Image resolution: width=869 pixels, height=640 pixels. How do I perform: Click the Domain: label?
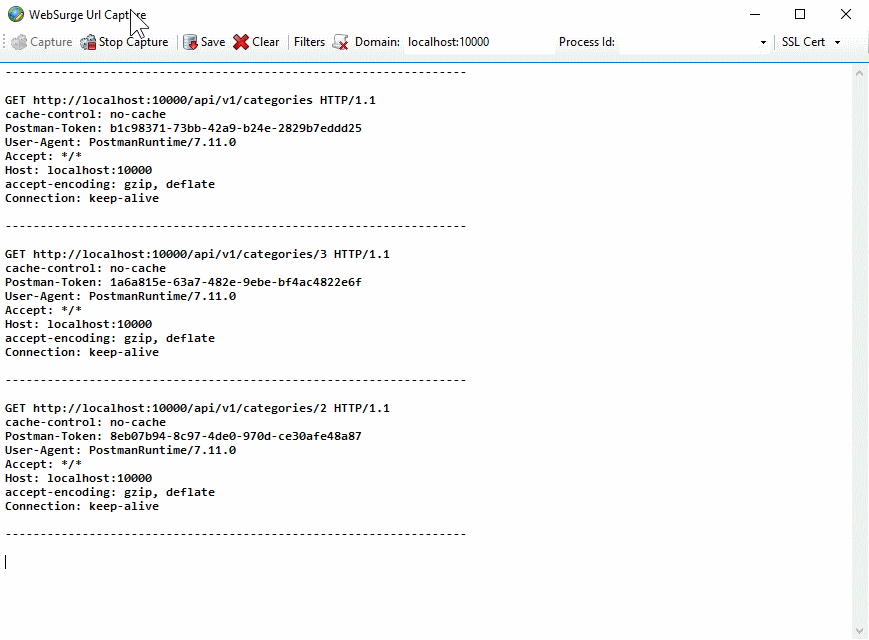click(377, 42)
